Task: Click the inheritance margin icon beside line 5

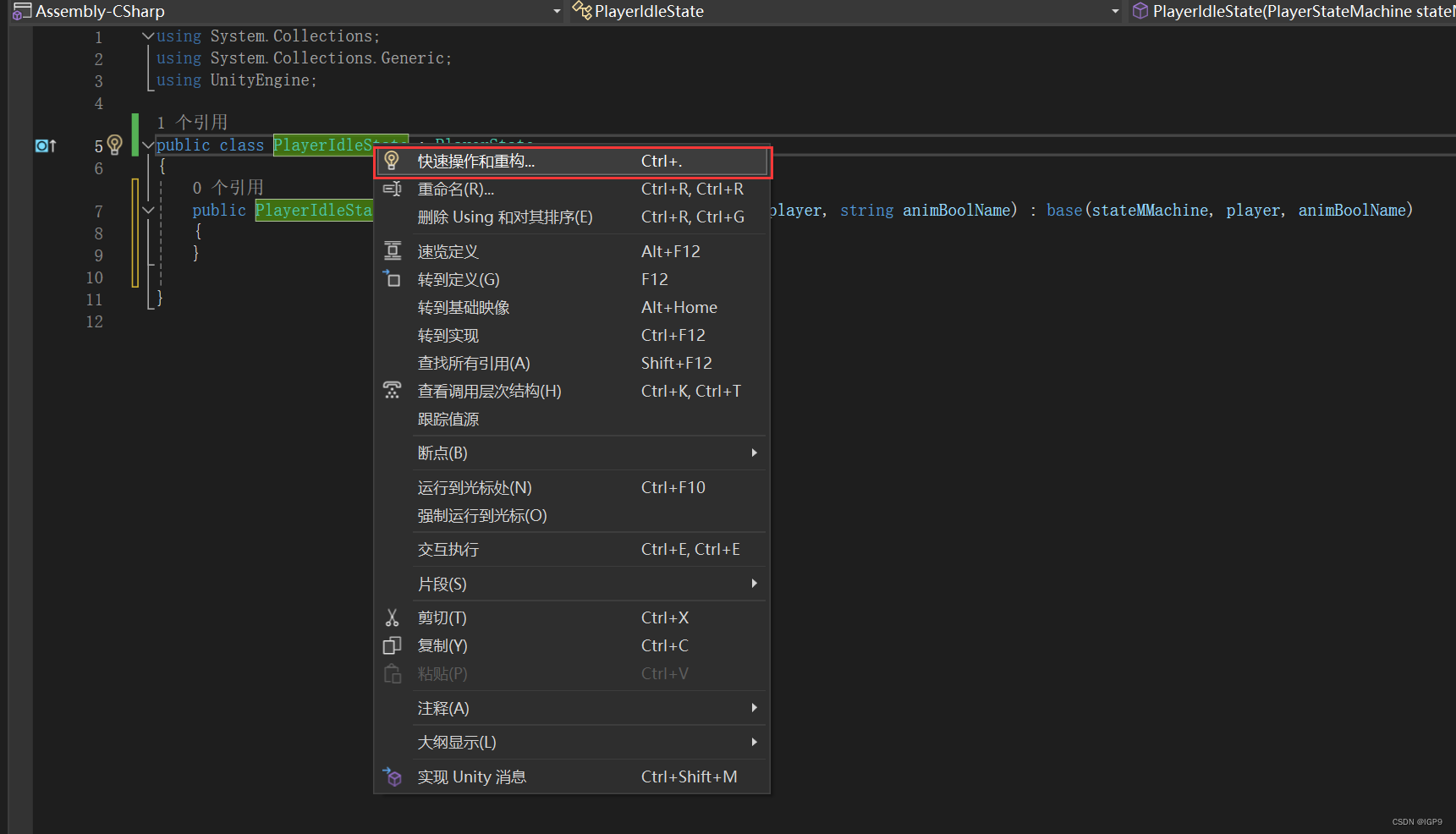Action: (x=46, y=145)
